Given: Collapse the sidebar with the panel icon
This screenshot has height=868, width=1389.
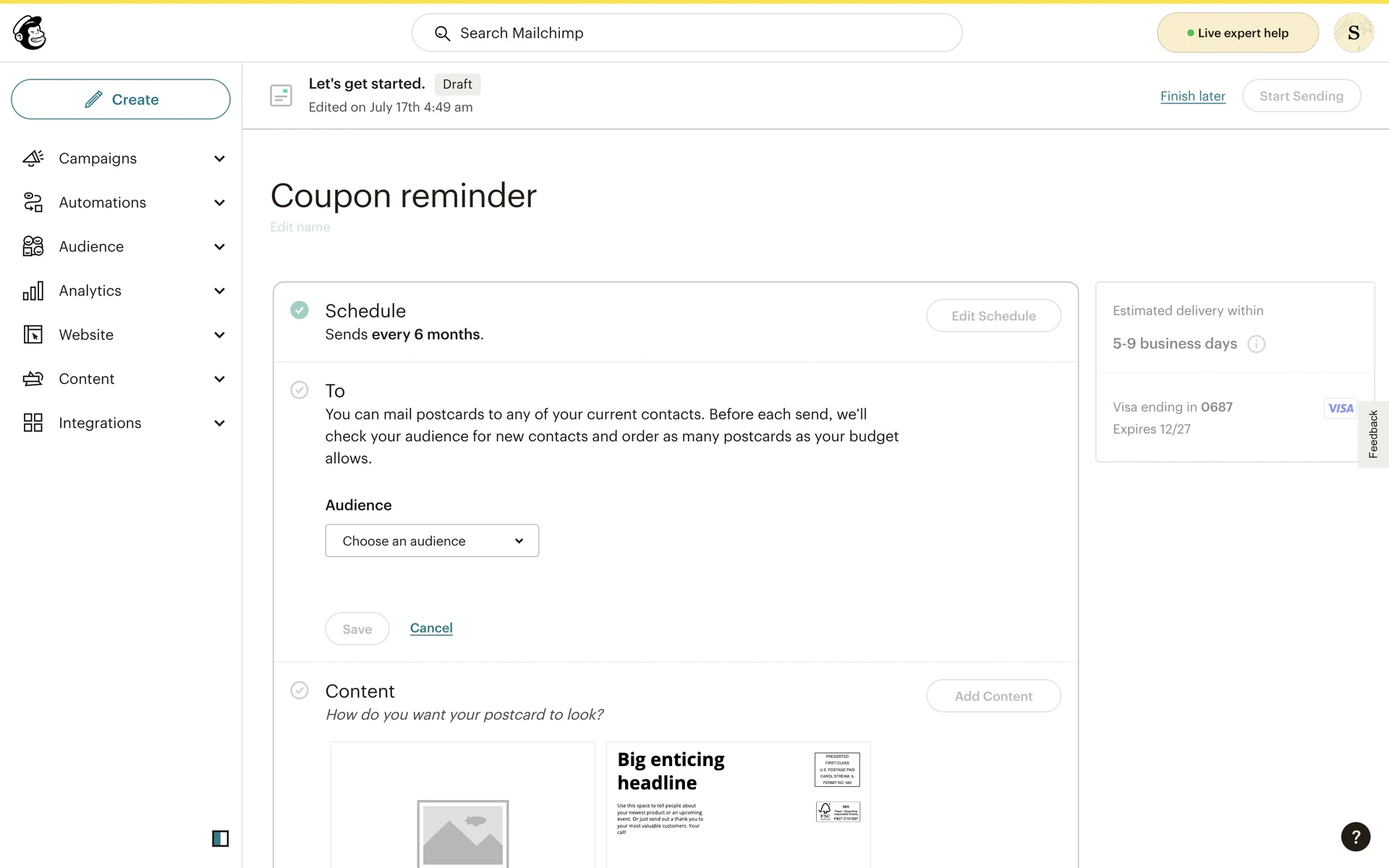Looking at the screenshot, I should [220, 838].
